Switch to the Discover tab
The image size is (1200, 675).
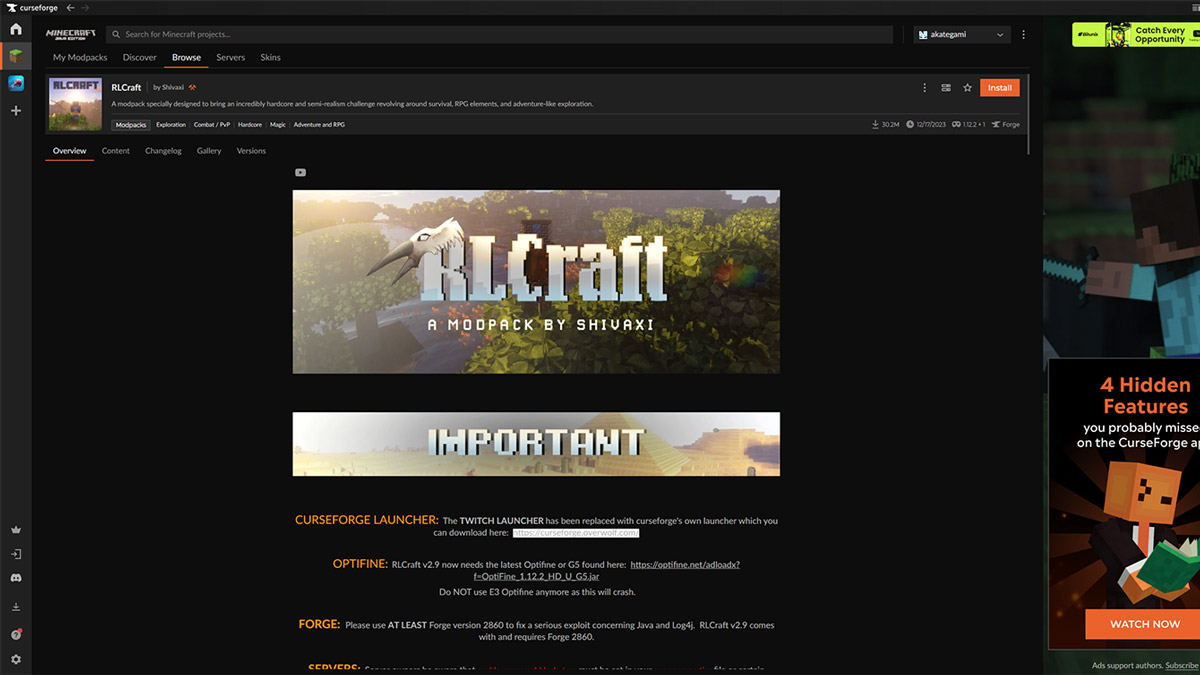pyautogui.click(x=140, y=57)
